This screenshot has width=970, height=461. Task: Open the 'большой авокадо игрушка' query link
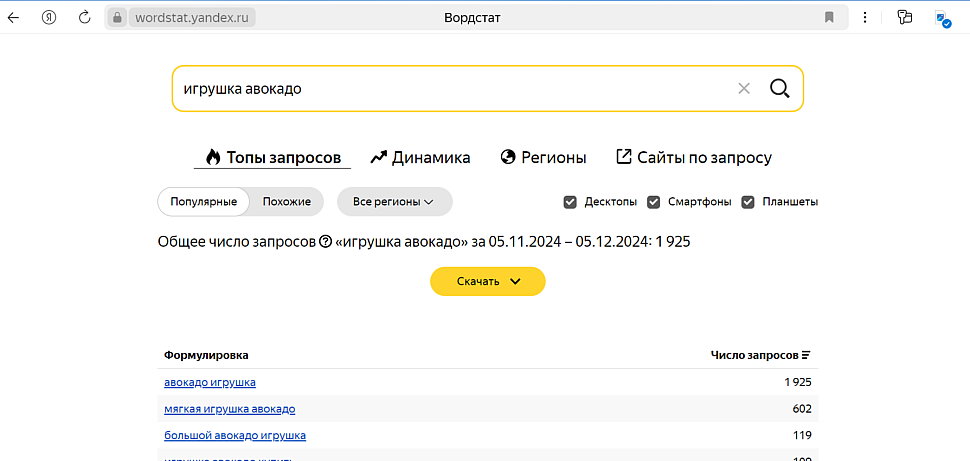[235, 436]
